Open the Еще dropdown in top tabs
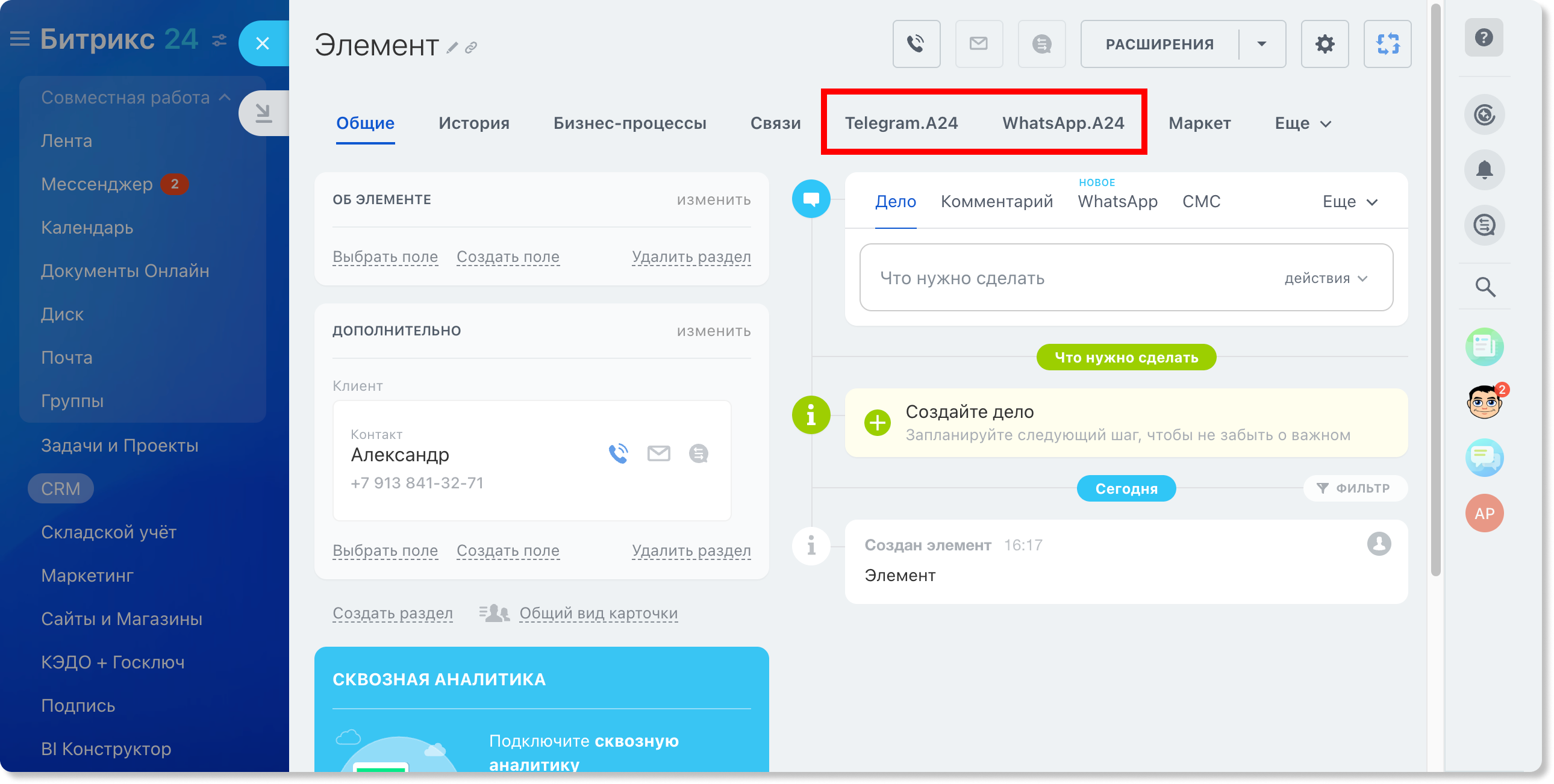Image resolution: width=1554 pixels, height=784 pixels. coord(1302,123)
